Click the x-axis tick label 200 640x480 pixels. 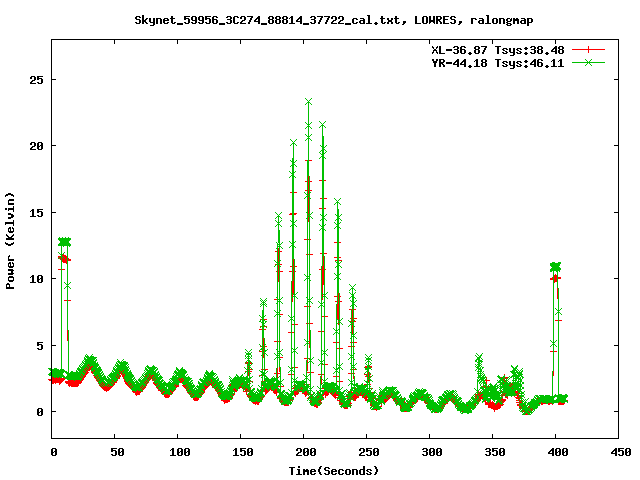(306, 452)
